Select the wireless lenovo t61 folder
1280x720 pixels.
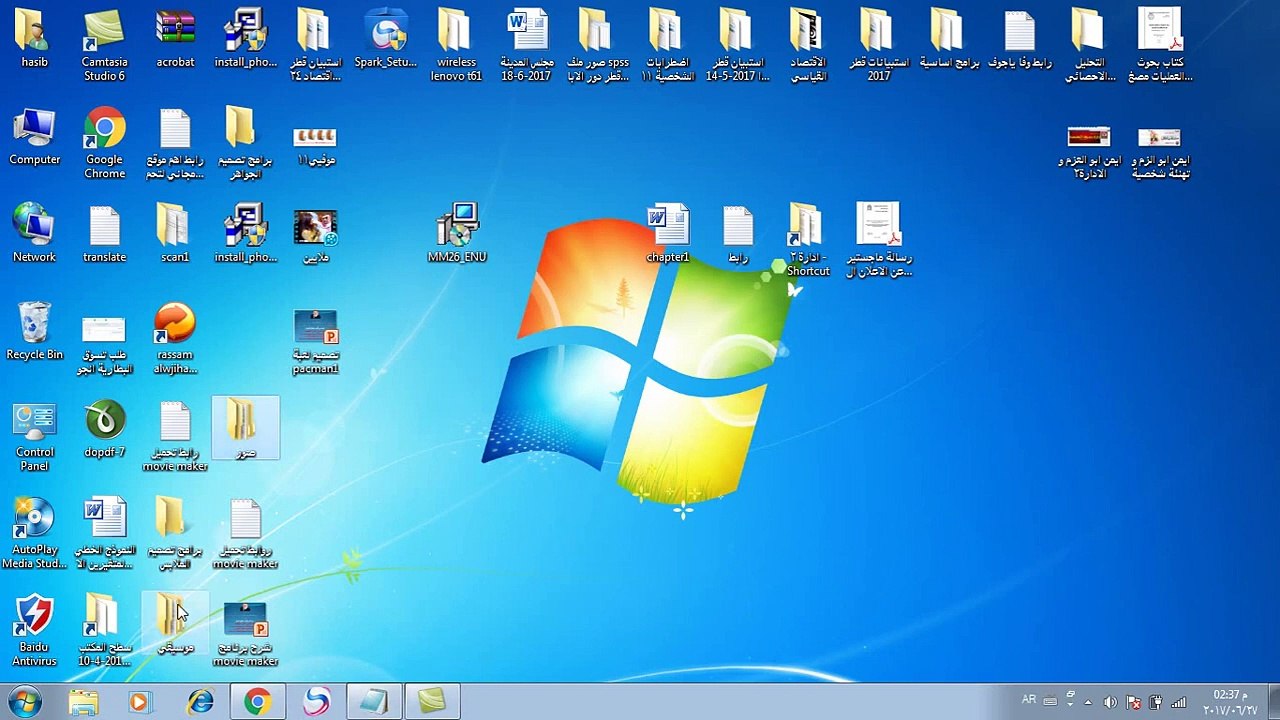click(x=455, y=45)
